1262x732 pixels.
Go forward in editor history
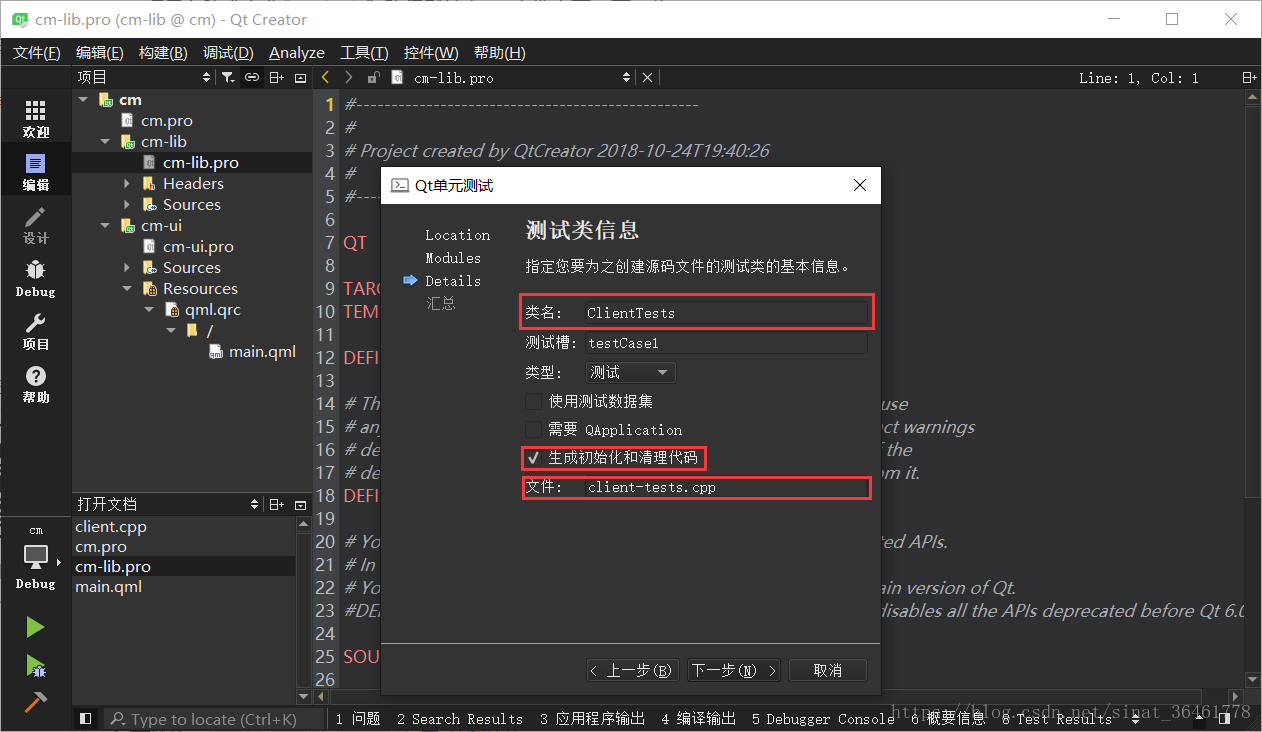tap(348, 77)
